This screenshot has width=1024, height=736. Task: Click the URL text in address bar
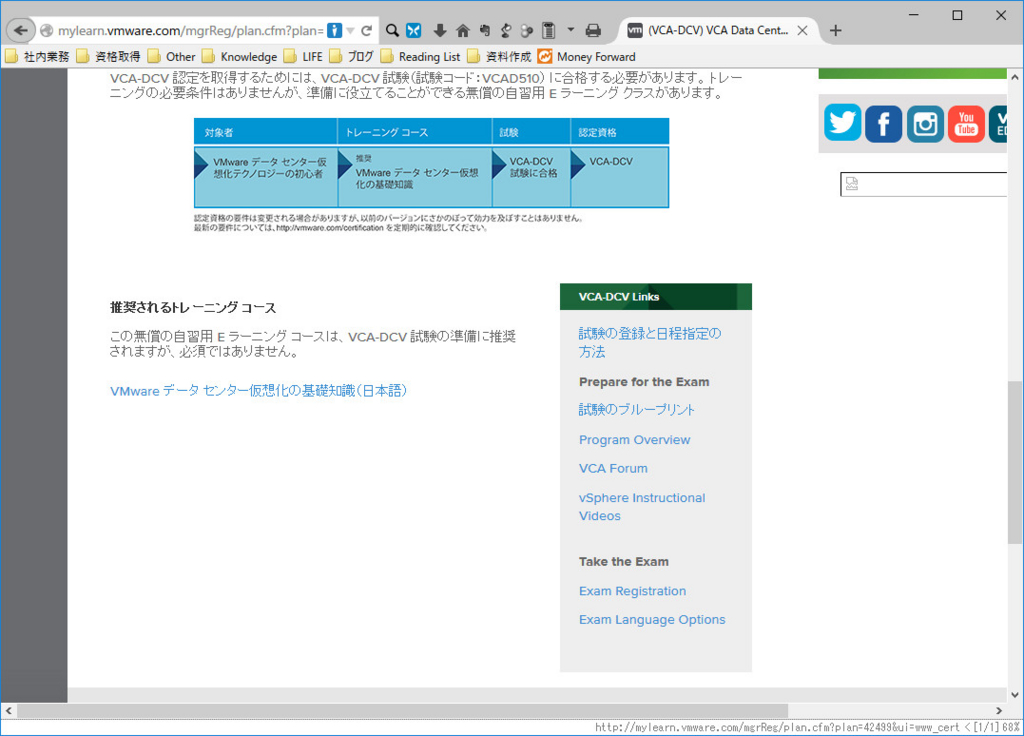coord(190,31)
